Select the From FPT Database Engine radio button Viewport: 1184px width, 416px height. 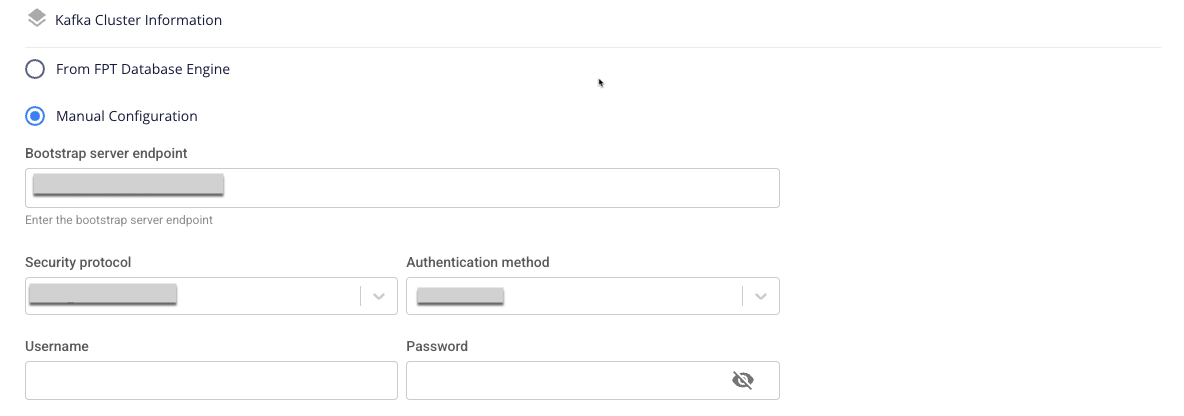[35, 69]
